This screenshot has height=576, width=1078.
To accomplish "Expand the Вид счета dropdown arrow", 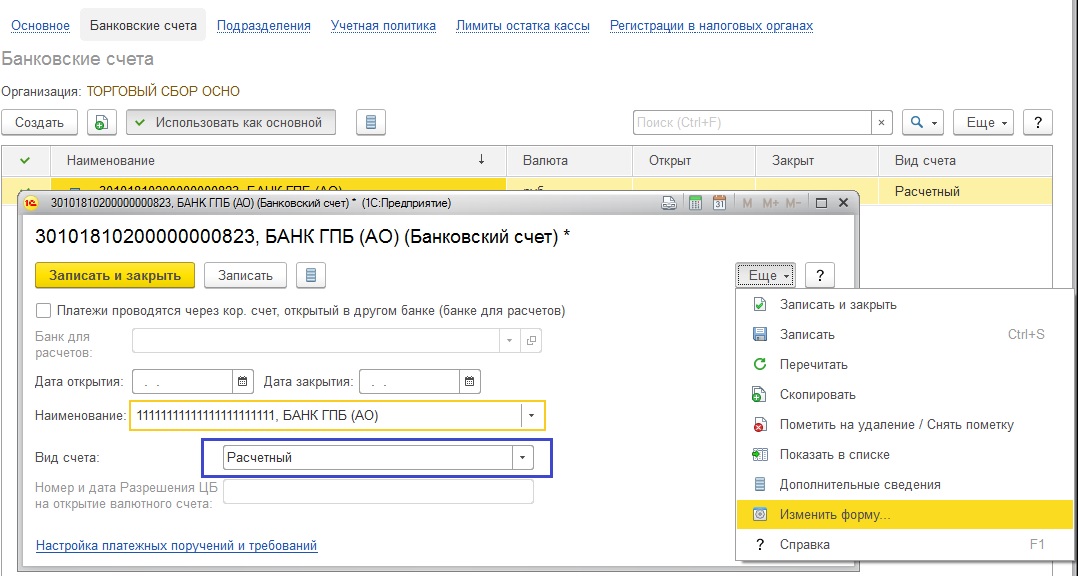I will [x=522, y=457].
